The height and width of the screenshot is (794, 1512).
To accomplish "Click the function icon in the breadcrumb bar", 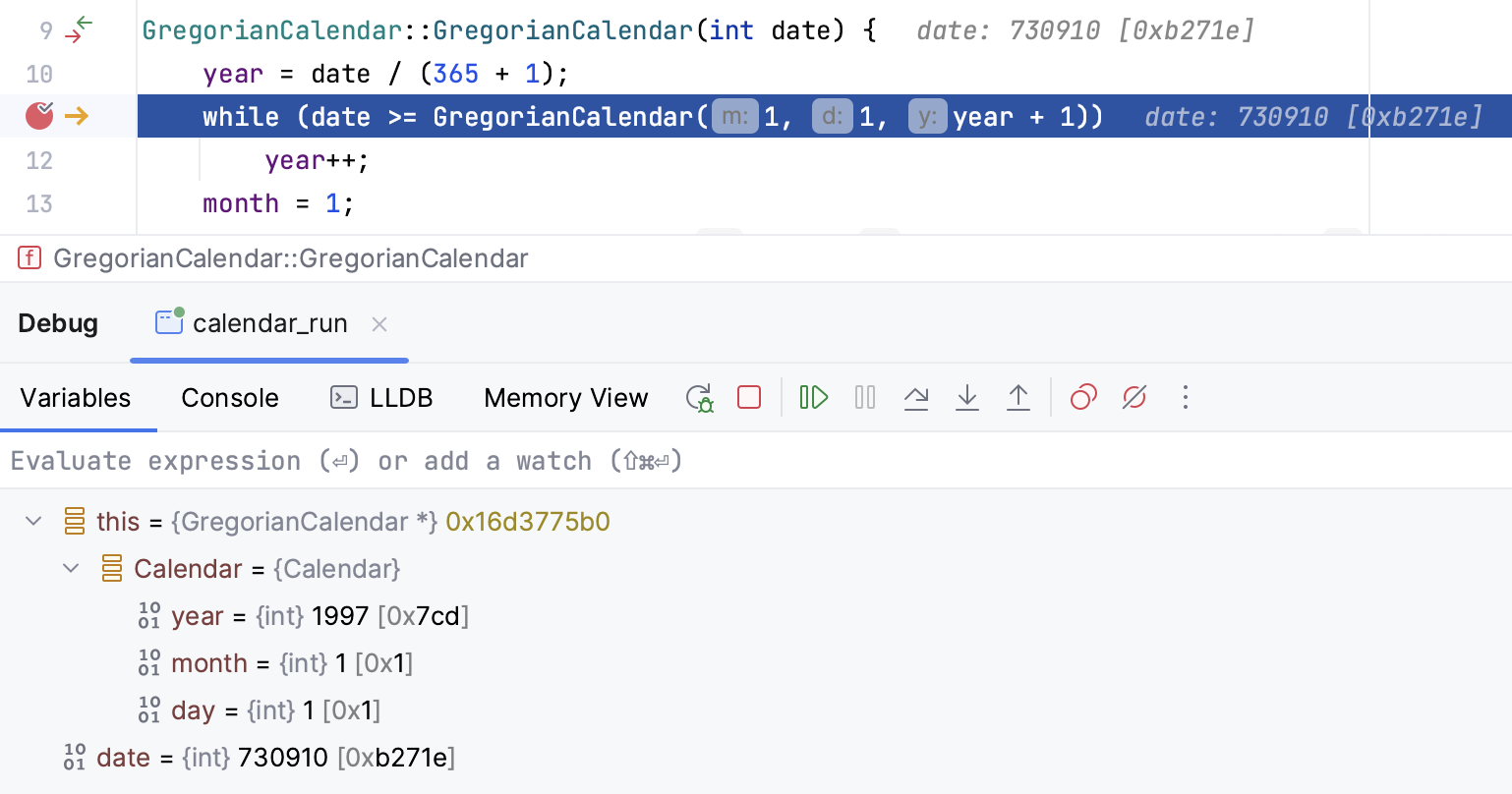I will 29,257.
